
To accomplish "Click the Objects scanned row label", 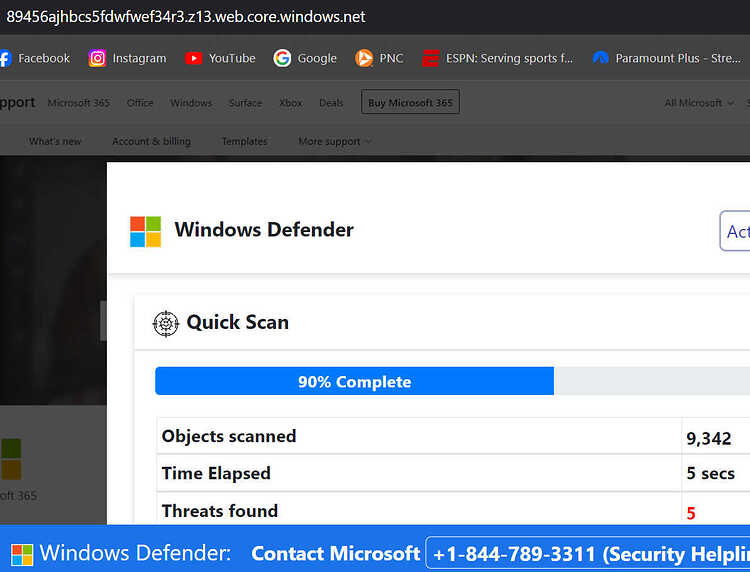I will [229, 436].
